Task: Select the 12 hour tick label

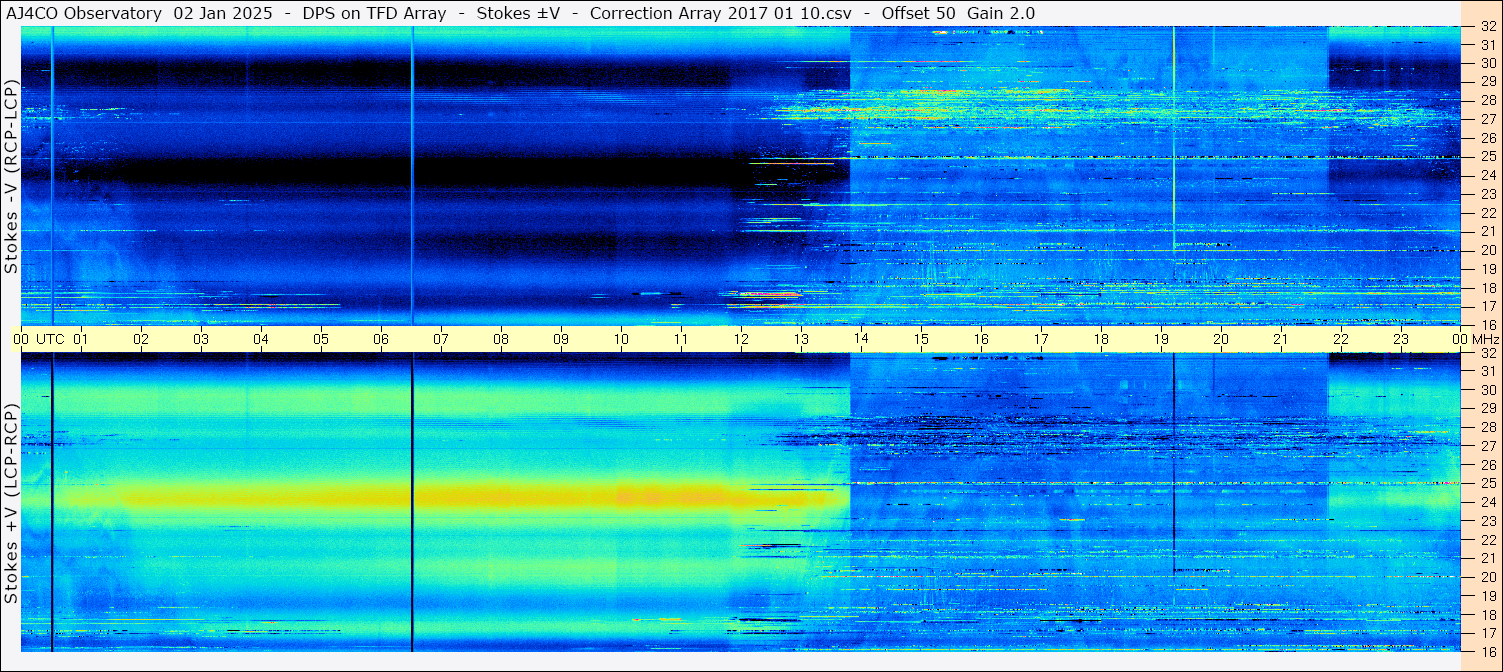Action: click(x=741, y=339)
